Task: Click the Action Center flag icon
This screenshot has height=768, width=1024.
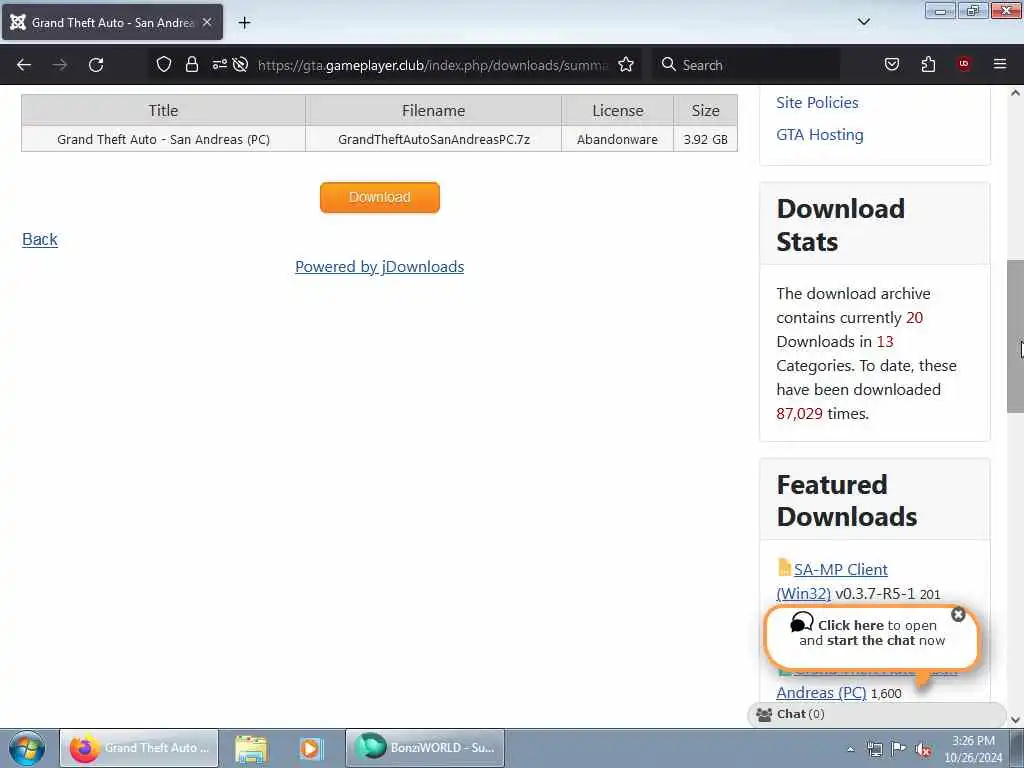Action: click(899, 749)
